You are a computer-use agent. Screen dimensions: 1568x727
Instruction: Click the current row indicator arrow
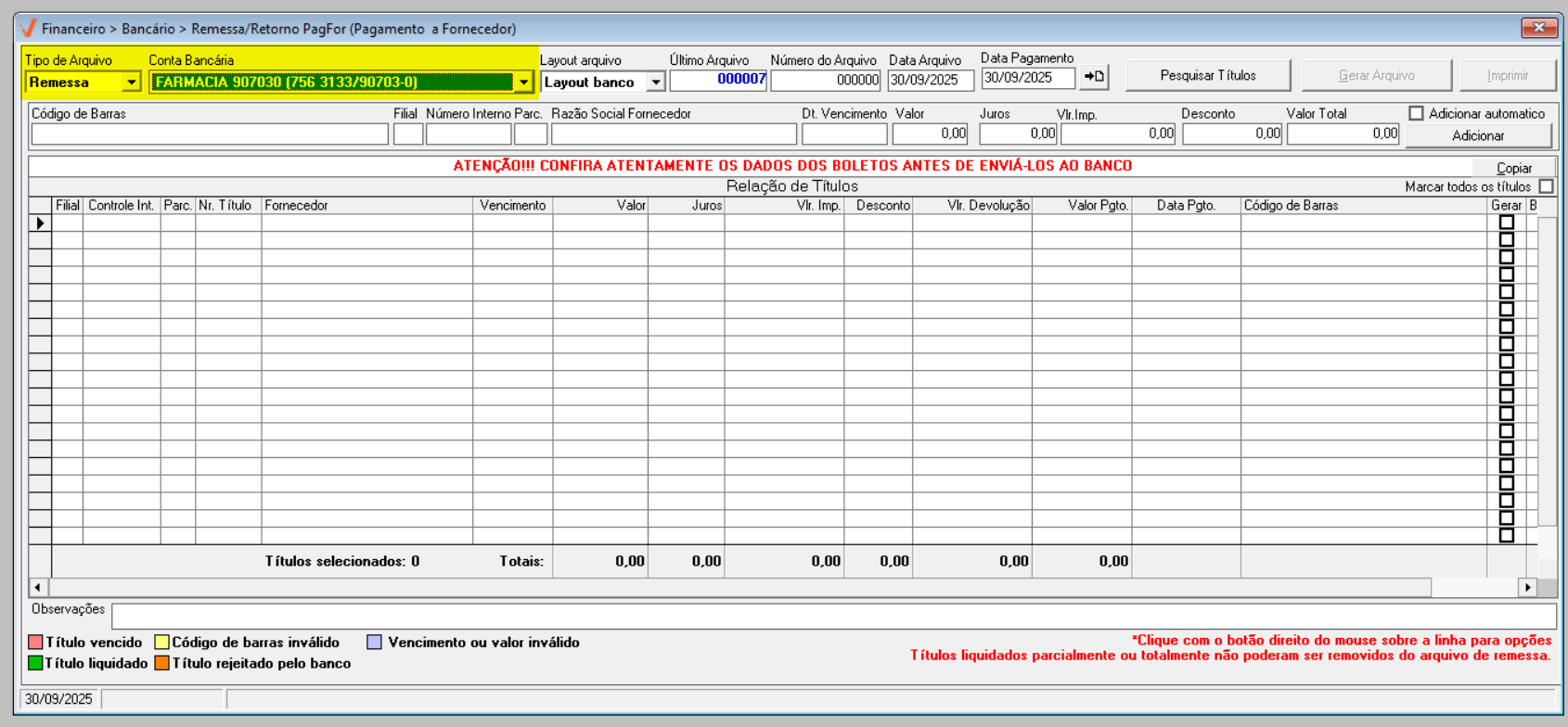[x=40, y=223]
